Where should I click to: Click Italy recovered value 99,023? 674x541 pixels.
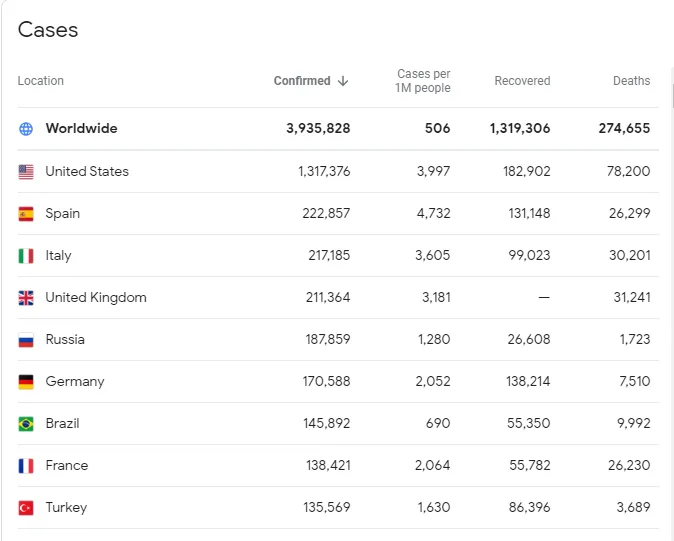(x=529, y=255)
